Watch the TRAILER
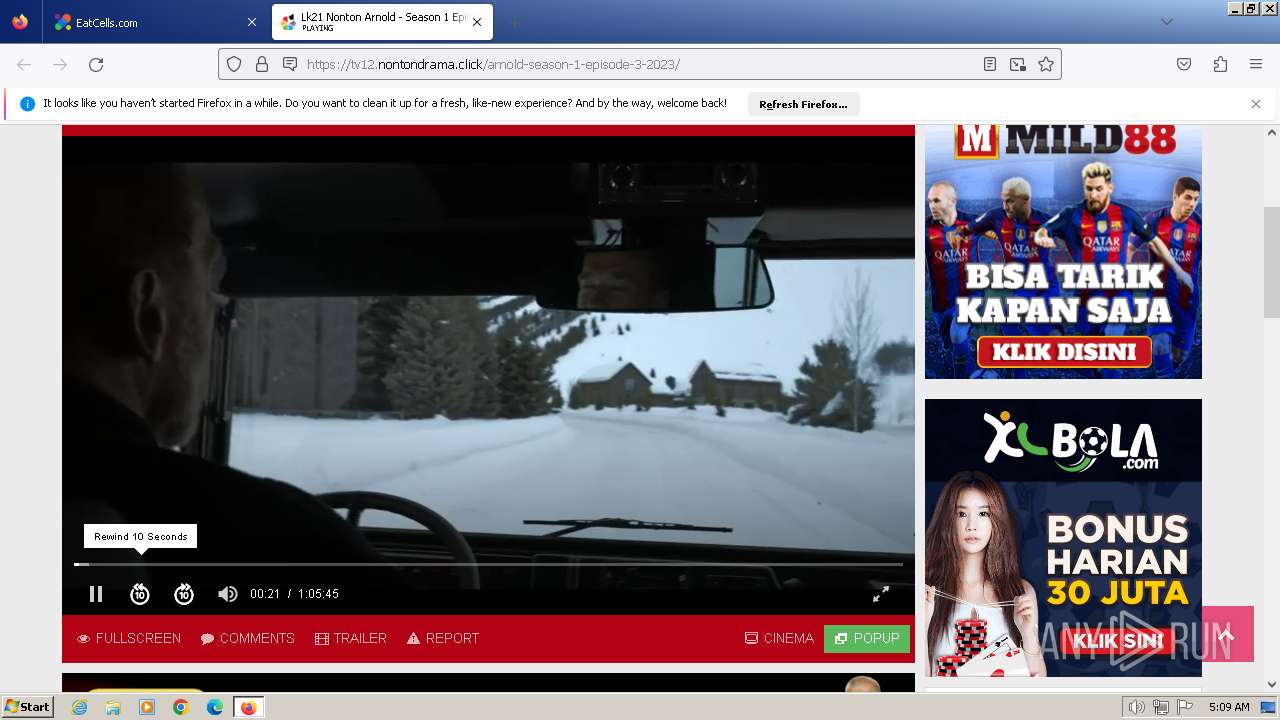Viewport: 1280px width, 720px height. [351, 638]
